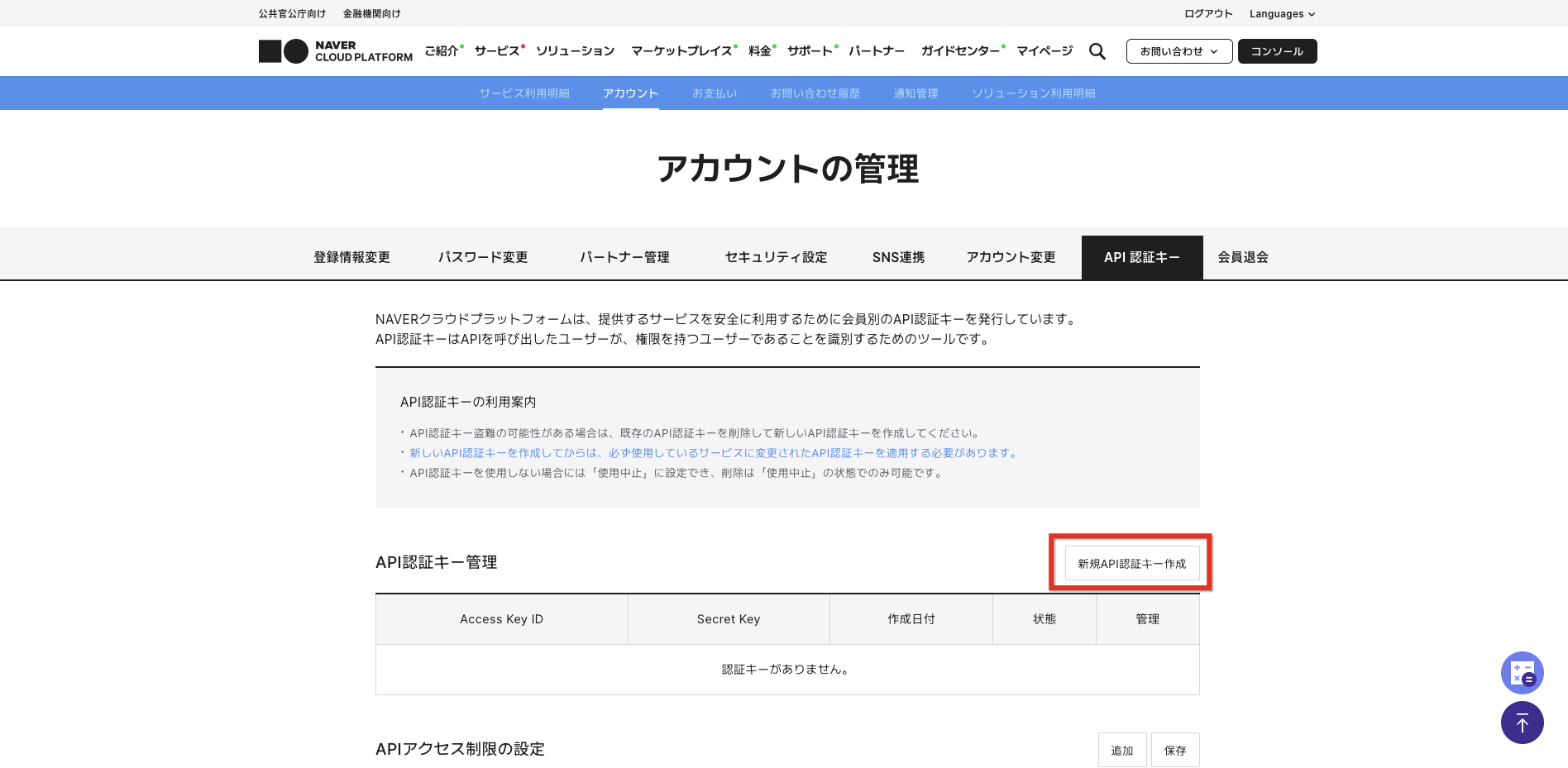Open the 公共官公庁向け link

(292, 14)
